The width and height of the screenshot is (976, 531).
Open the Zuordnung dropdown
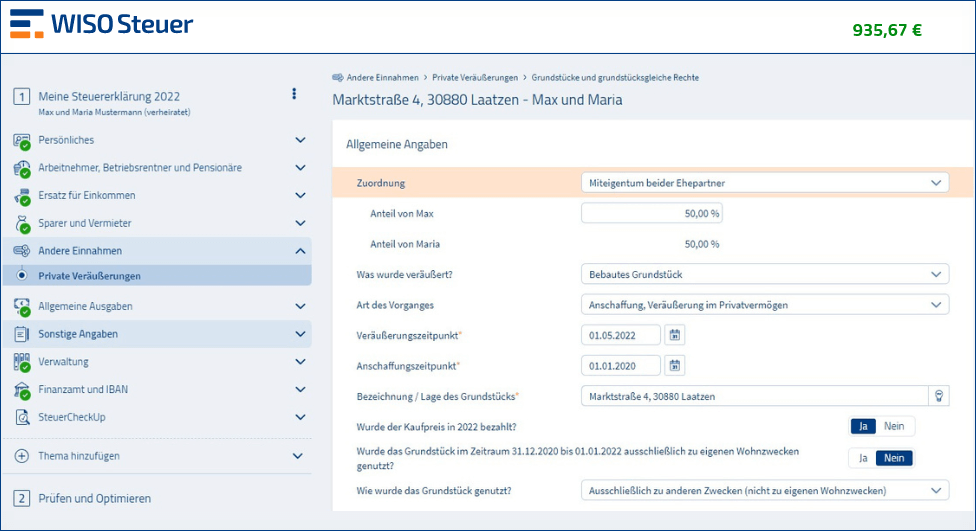click(x=765, y=183)
